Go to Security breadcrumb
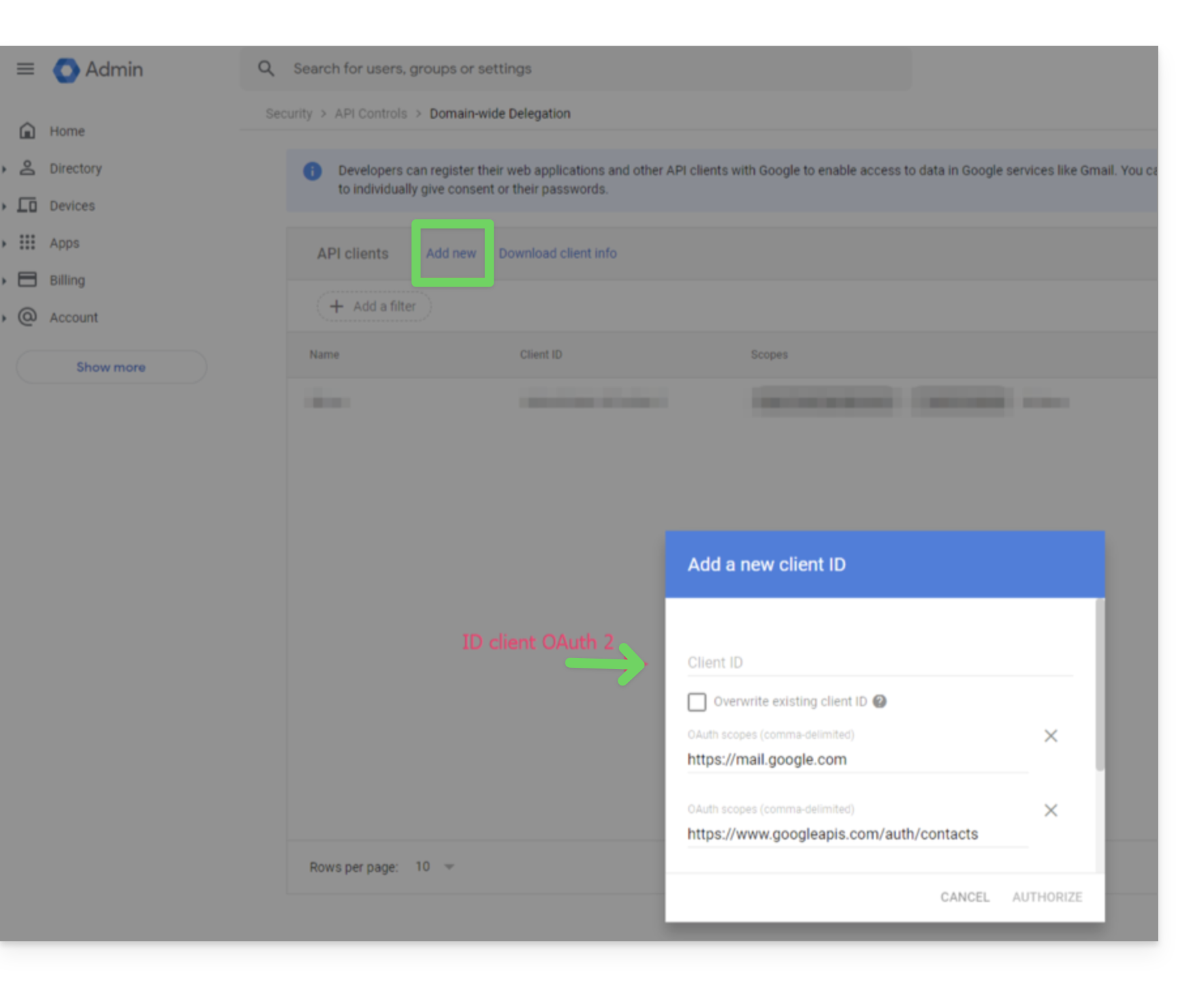 (x=289, y=114)
